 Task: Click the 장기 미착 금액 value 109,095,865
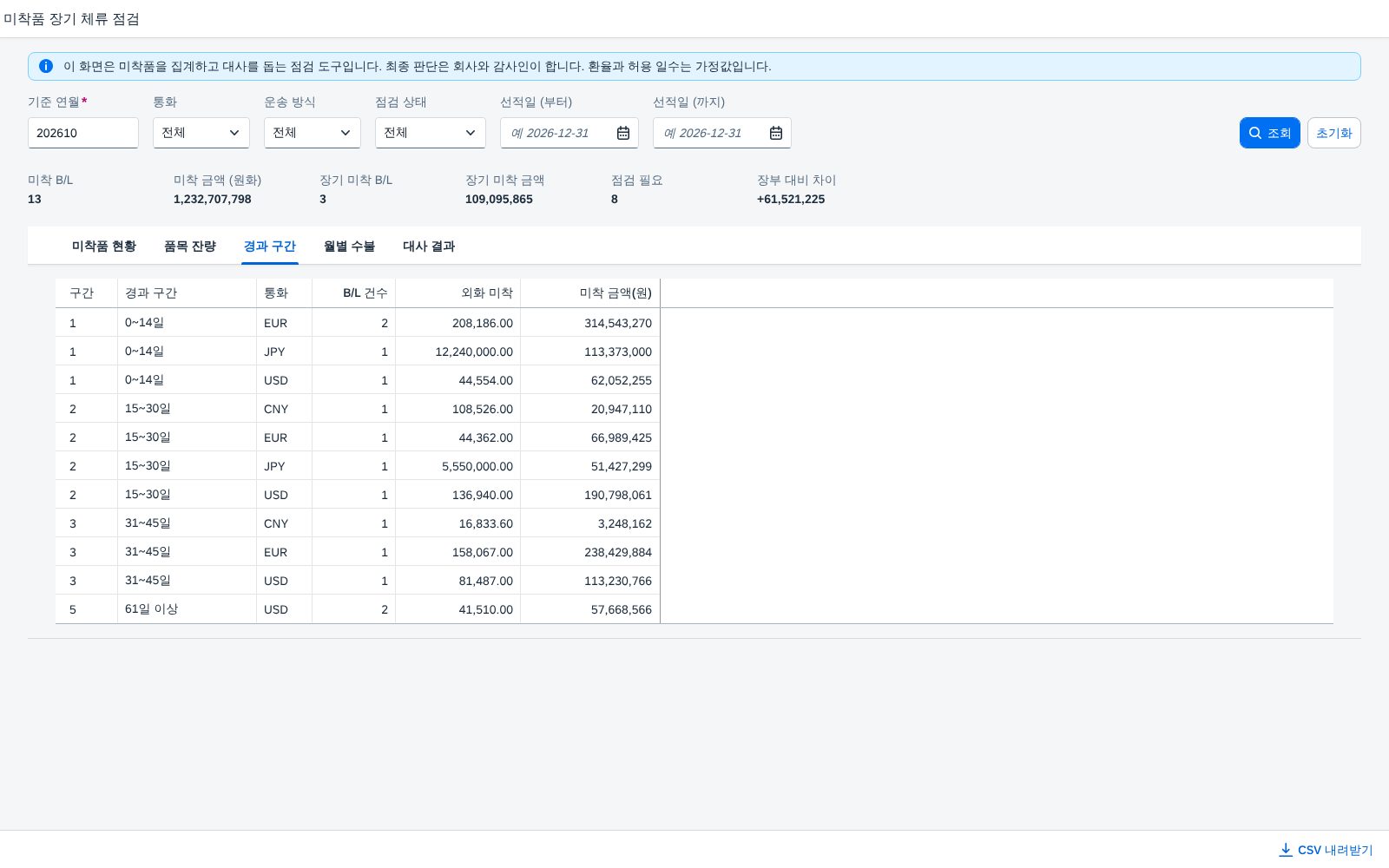click(x=499, y=199)
